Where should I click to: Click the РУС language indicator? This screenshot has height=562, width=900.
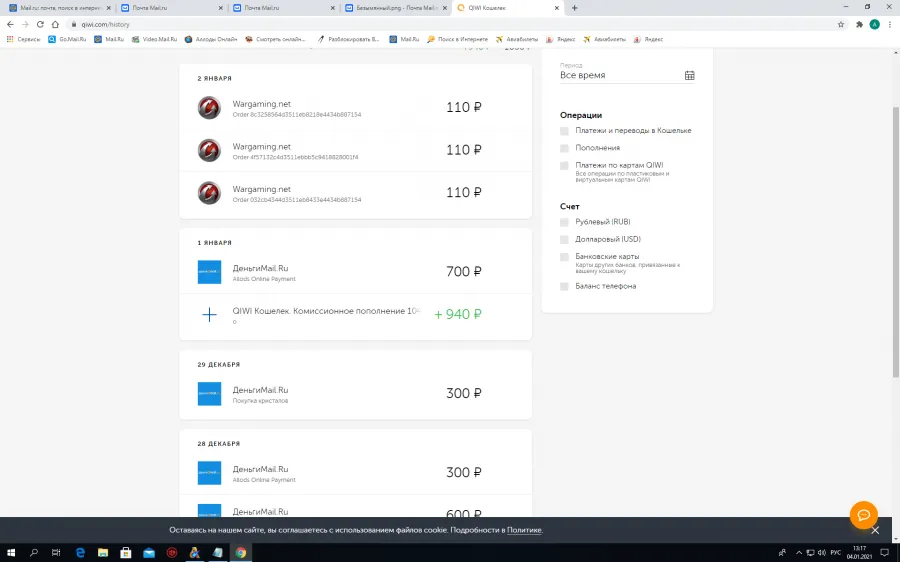[x=835, y=552]
